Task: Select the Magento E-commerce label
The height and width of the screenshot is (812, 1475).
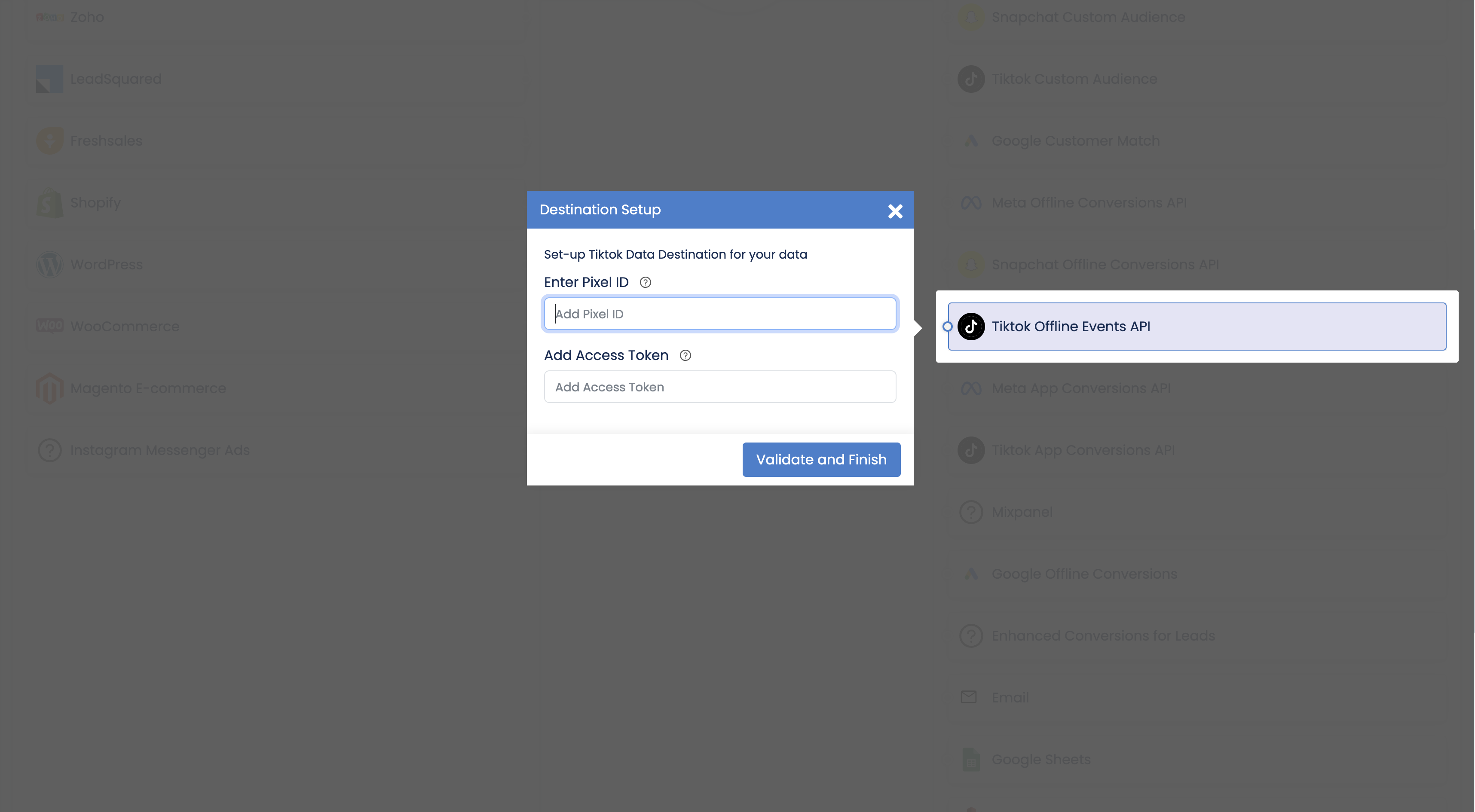Action: pyautogui.click(x=148, y=388)
